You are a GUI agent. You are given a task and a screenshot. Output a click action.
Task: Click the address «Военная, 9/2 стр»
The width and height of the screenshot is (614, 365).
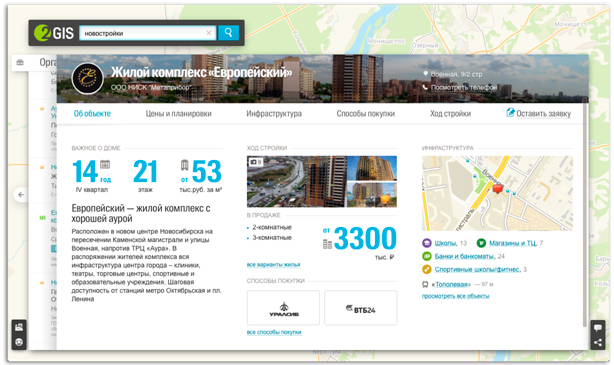coord(456,74)
